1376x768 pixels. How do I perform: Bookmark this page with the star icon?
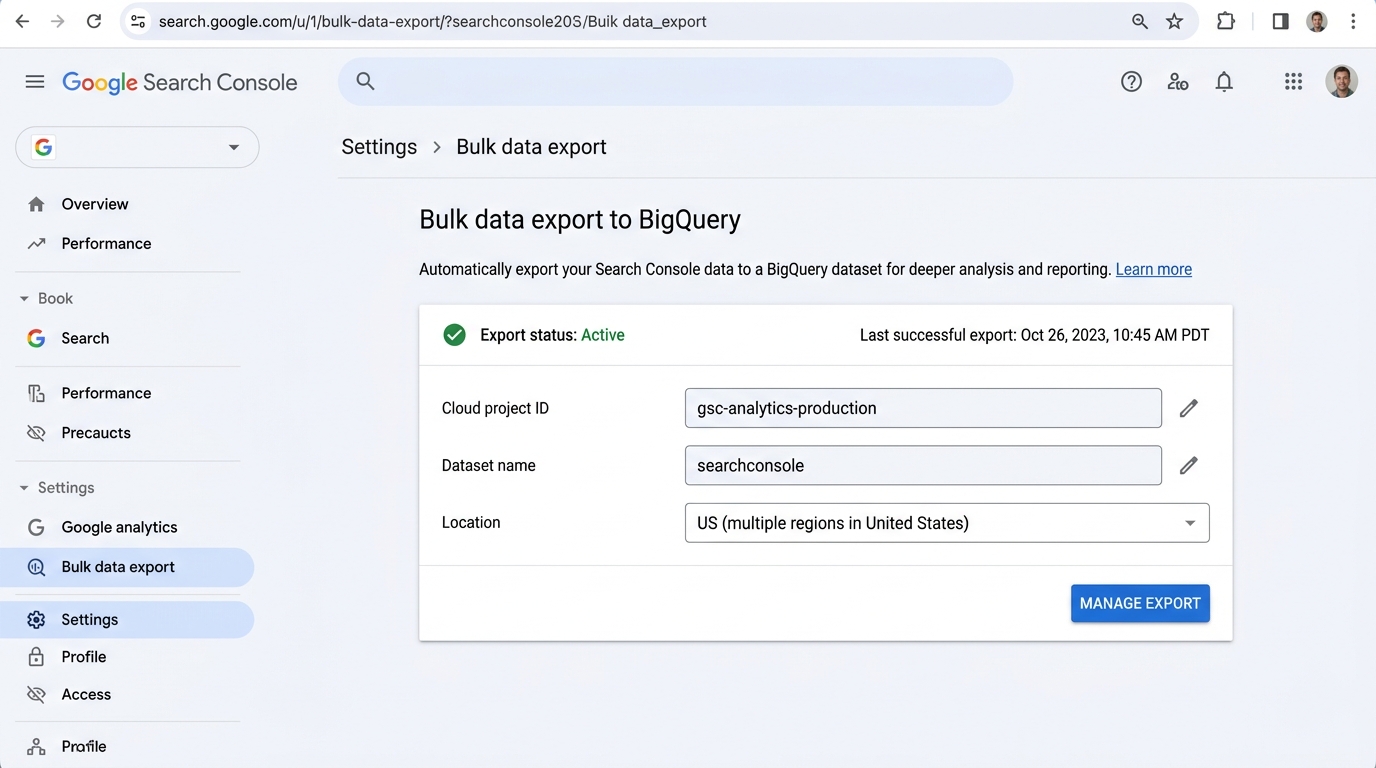pyautogui.click(x=1175, y=21)
